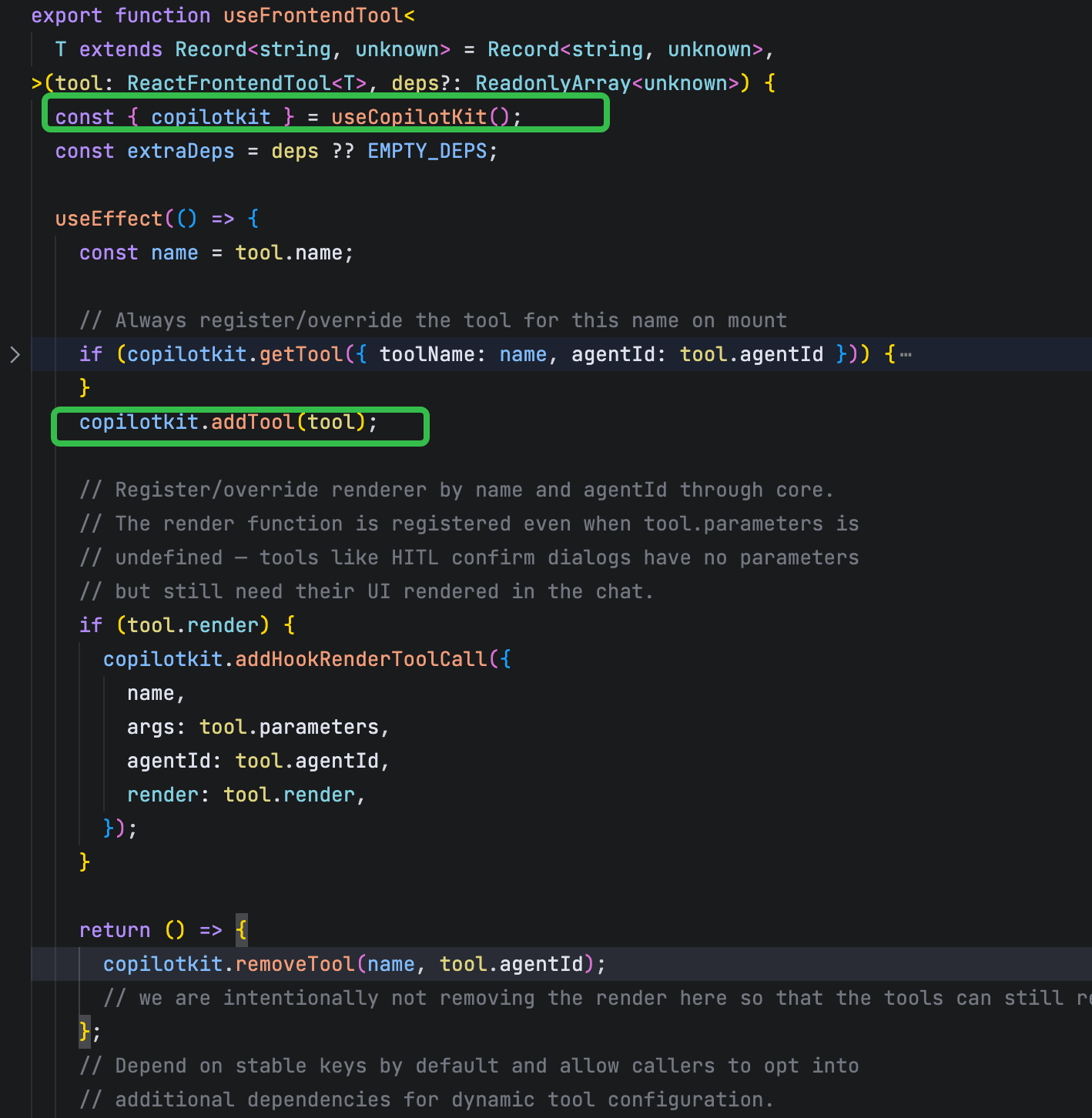1092x1118 pixels.
Task: Click 'useFrontendTool' function name
Action: [313, 15]
